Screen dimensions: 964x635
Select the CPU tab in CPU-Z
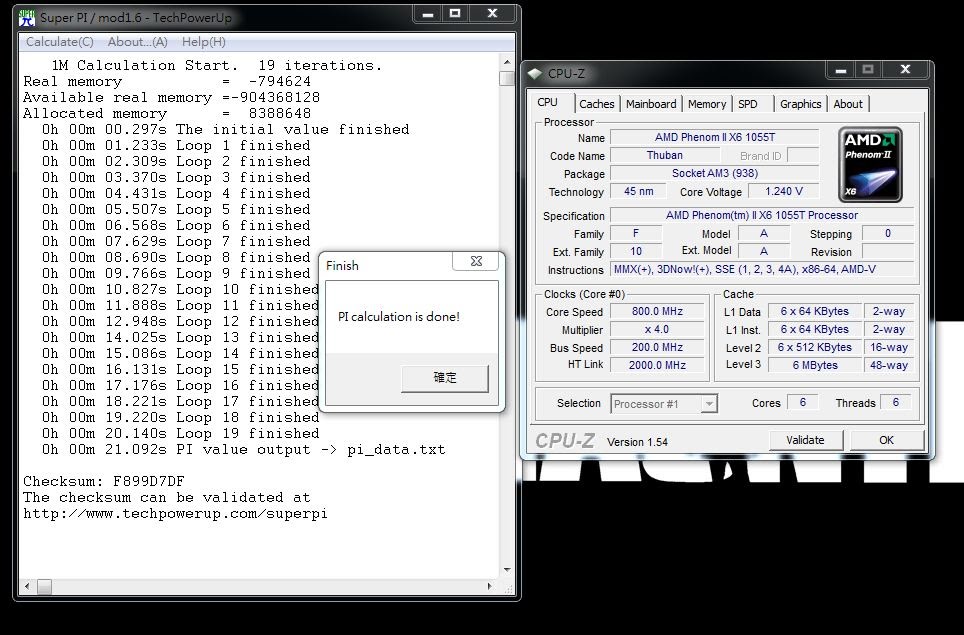(548, 102)
